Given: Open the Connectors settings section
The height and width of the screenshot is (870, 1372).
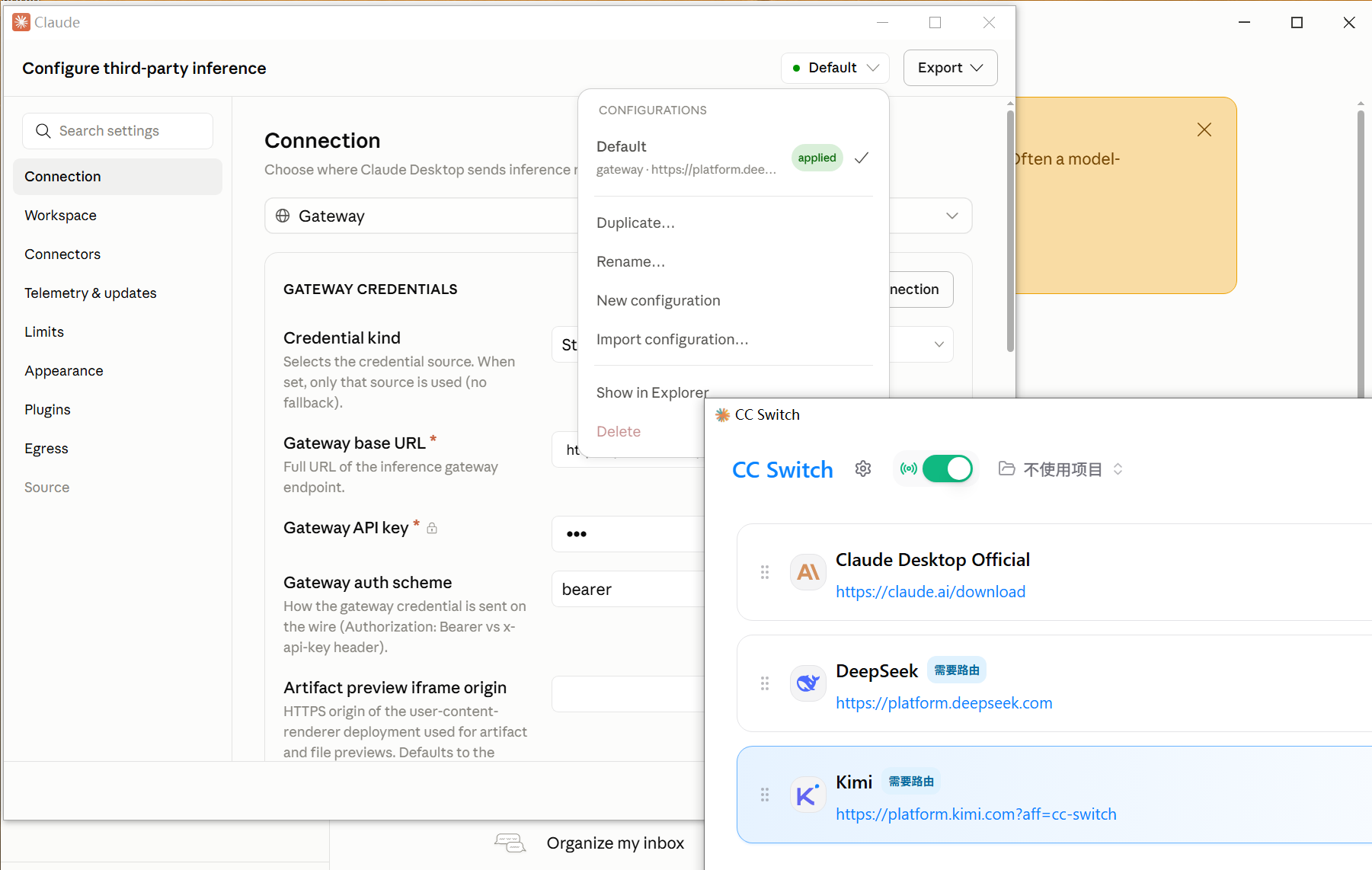Looking at the screenshot, I should 117,254.
